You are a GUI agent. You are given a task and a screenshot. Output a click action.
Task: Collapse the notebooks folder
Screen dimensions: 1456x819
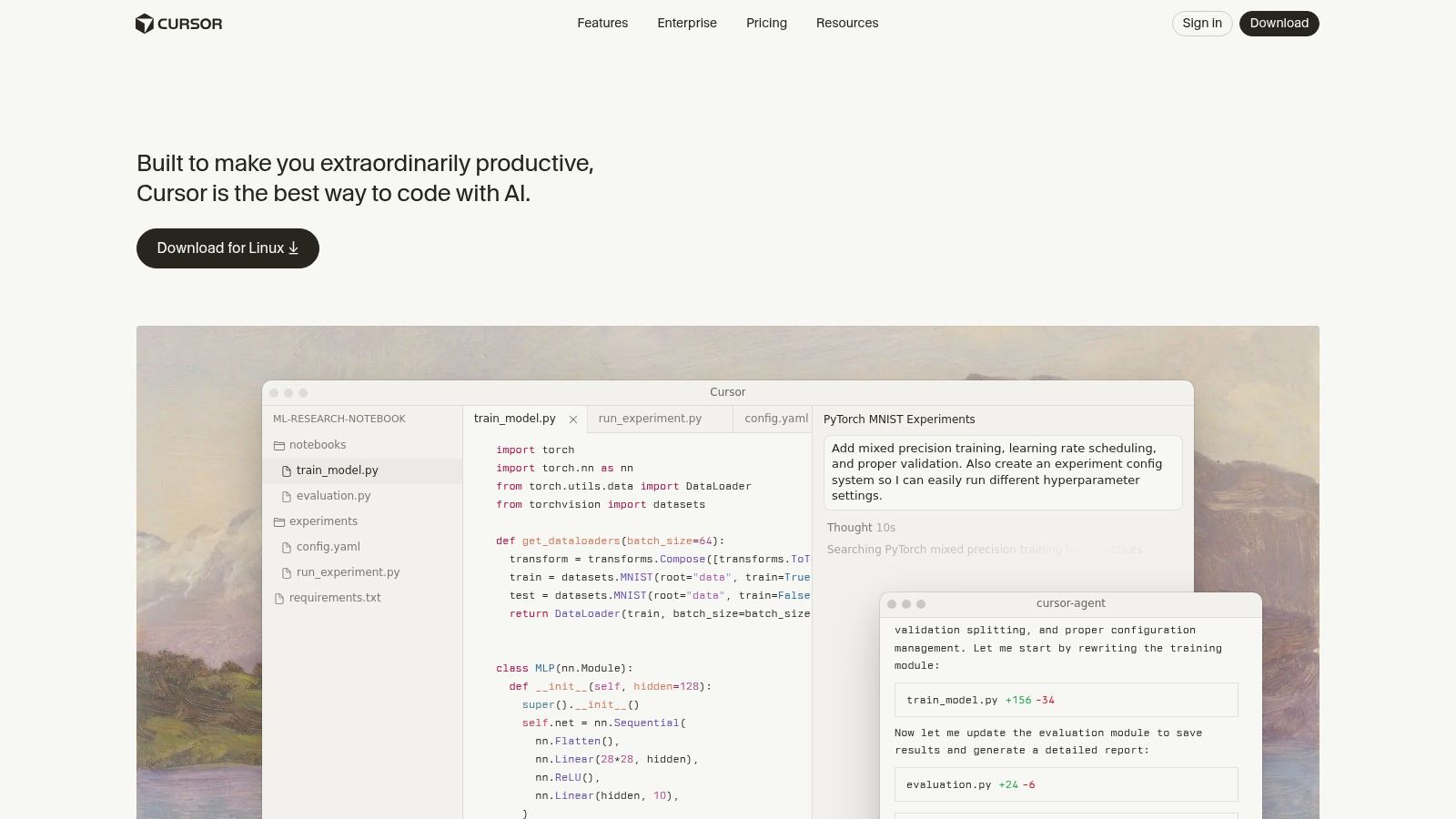click(317, 445)
